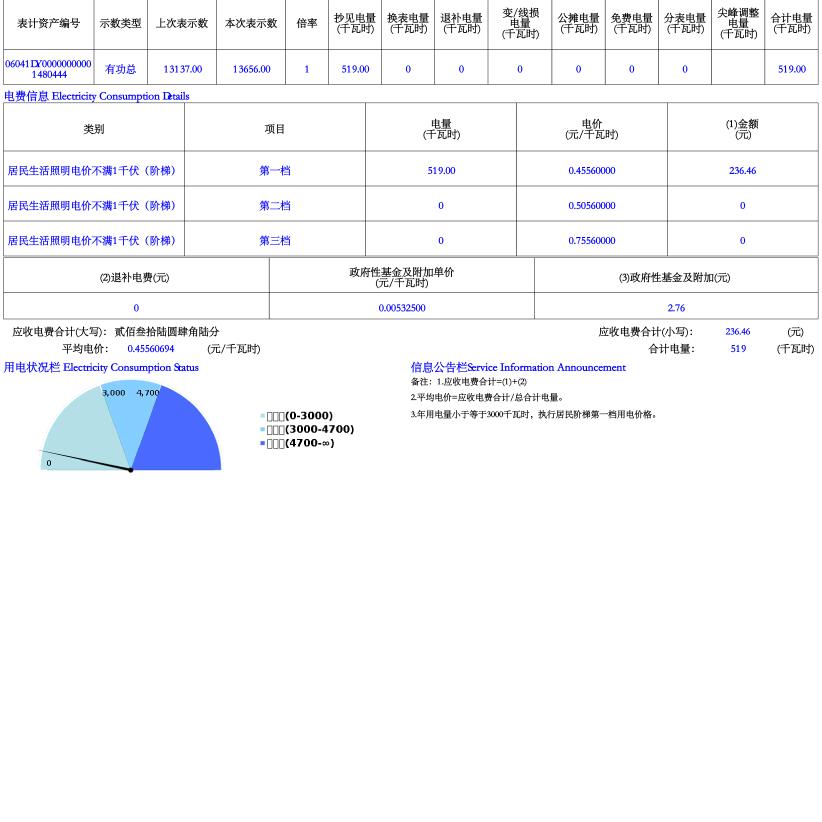Select the 第三档 tier cell

[x=275, y=241]
